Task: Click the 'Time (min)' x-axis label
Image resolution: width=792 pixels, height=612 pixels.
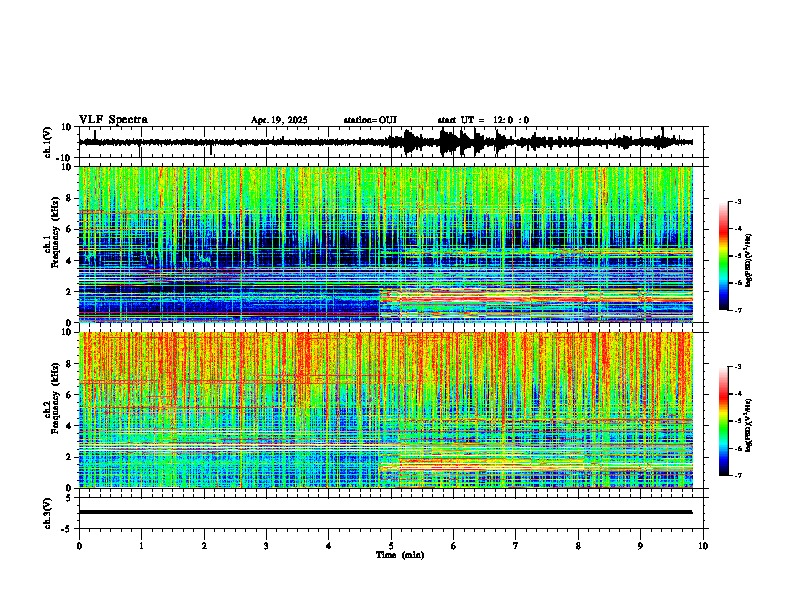Action: tap(400, 555)
